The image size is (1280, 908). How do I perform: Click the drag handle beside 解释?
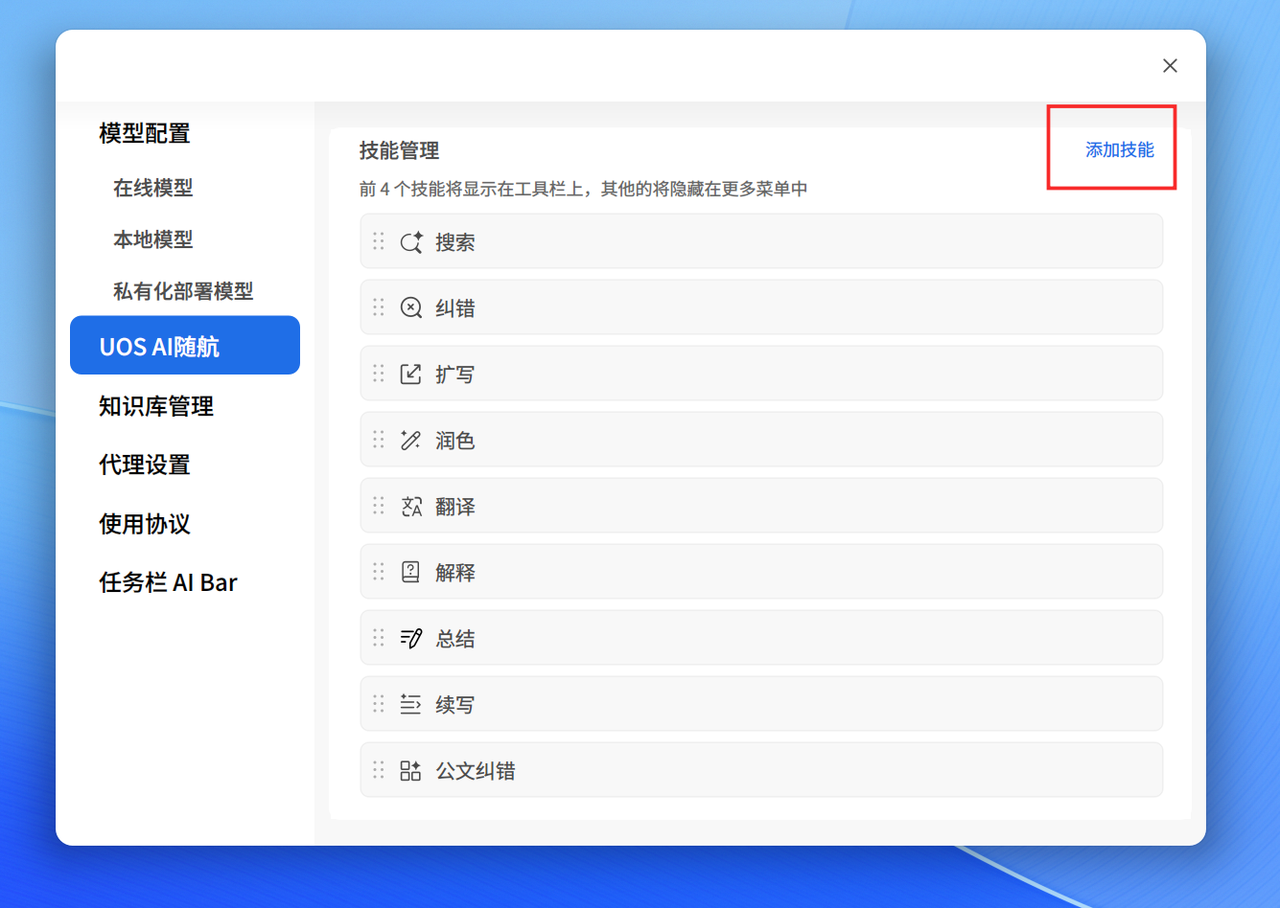pos(379,571)
